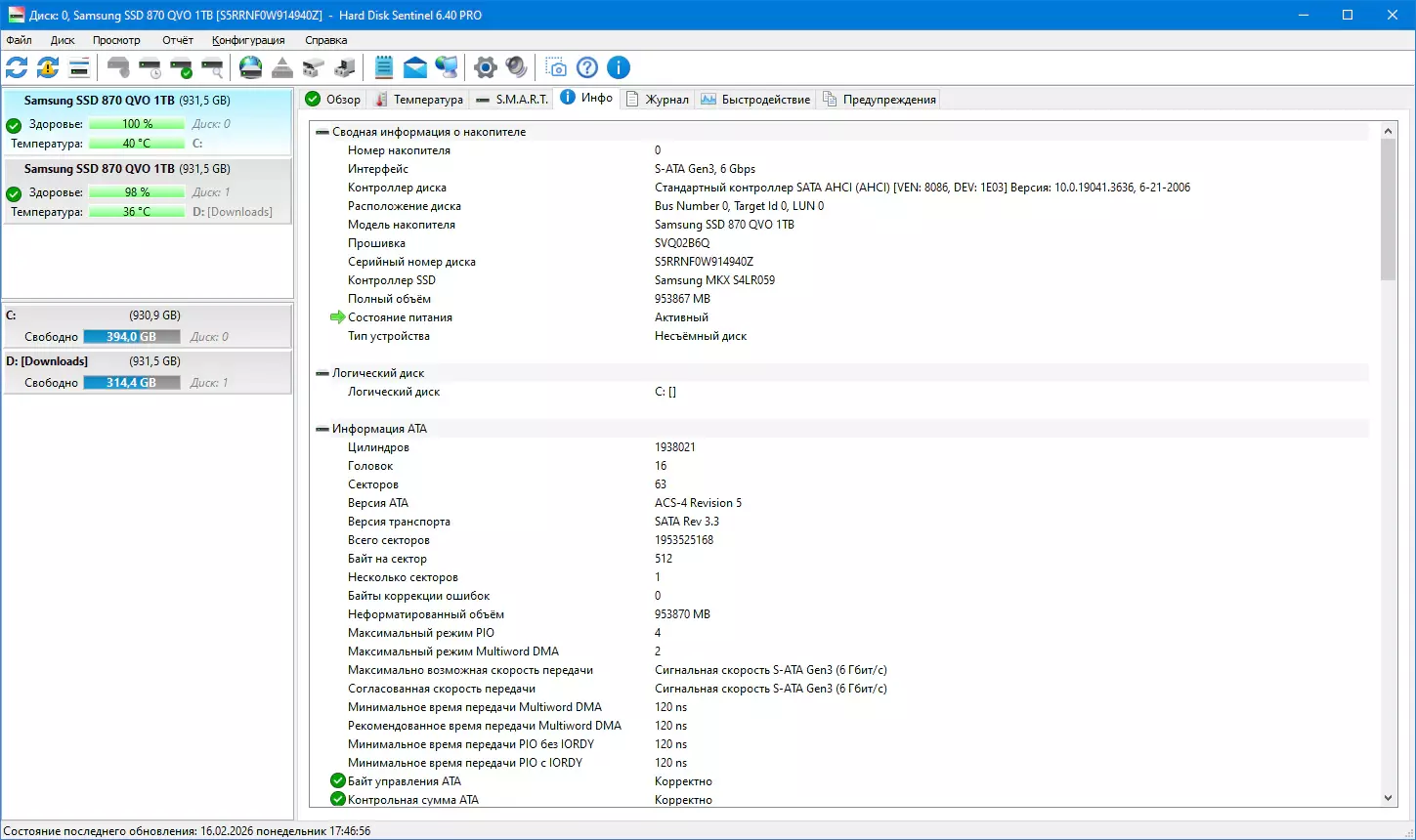Click the blue notepad report icon

point(384,67)
